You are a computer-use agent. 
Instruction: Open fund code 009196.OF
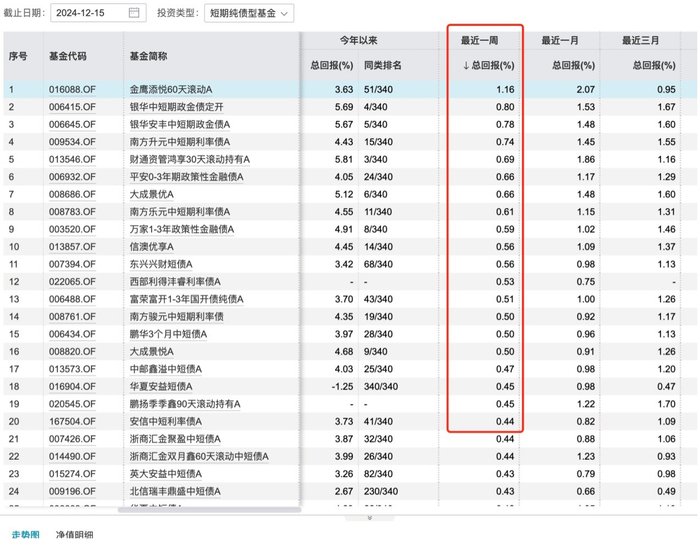pos(72,491)
